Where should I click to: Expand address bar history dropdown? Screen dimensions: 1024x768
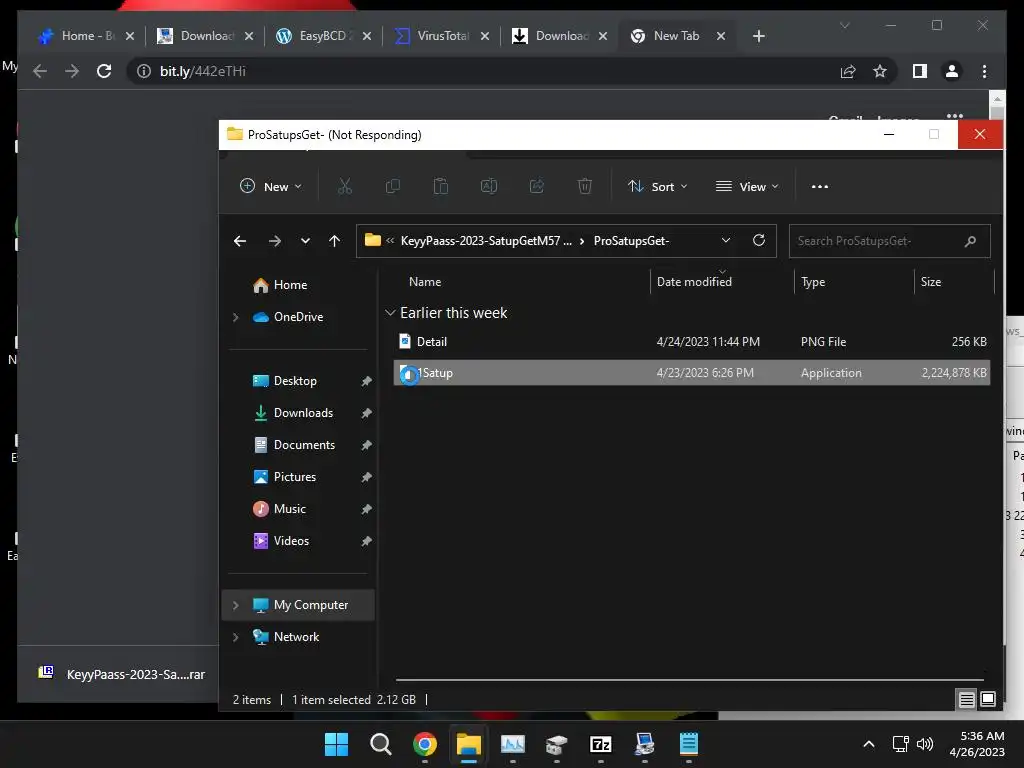click(x=726, y=240)
